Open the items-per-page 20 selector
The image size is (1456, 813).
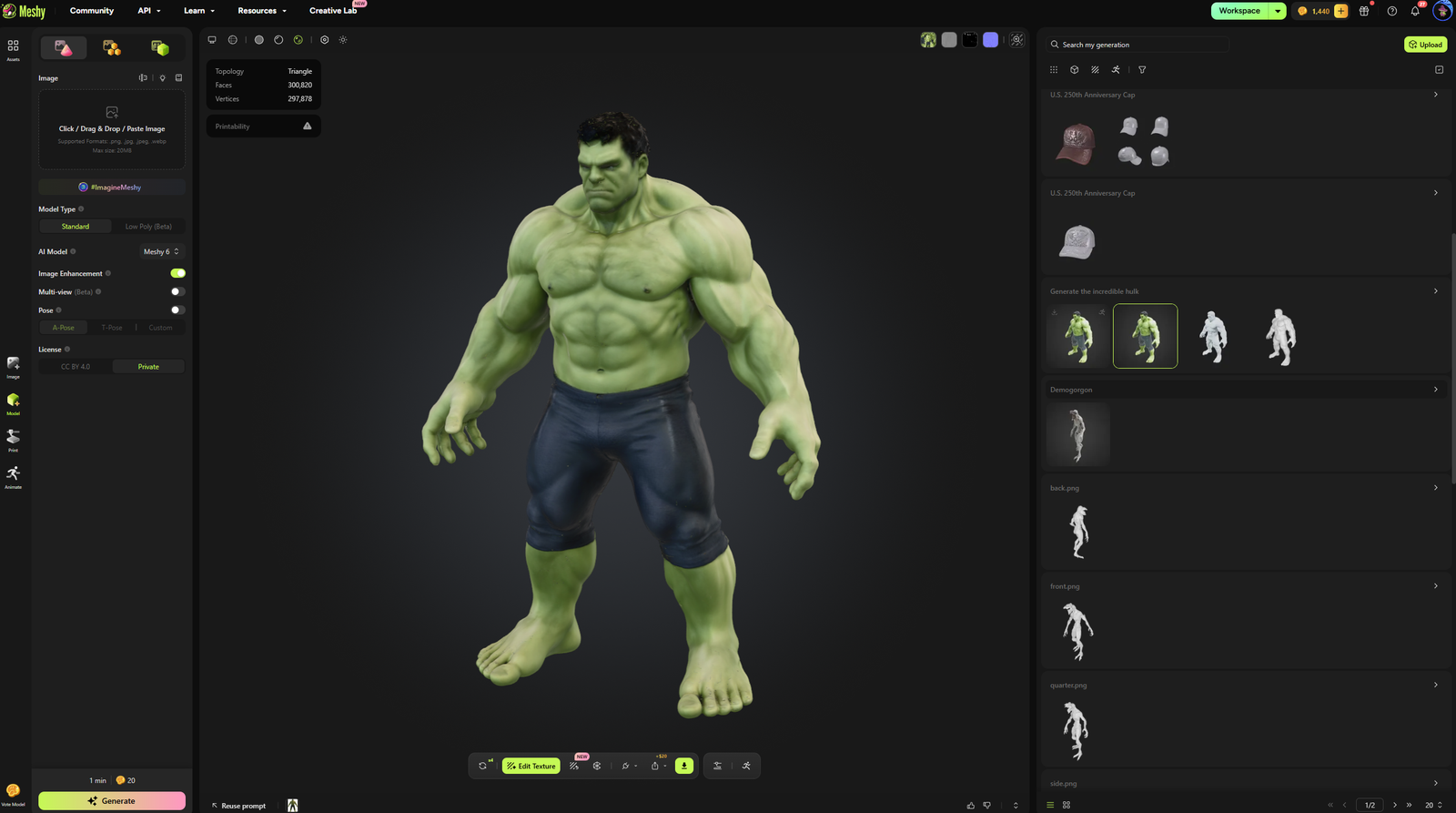click(x=1433, y=805)
